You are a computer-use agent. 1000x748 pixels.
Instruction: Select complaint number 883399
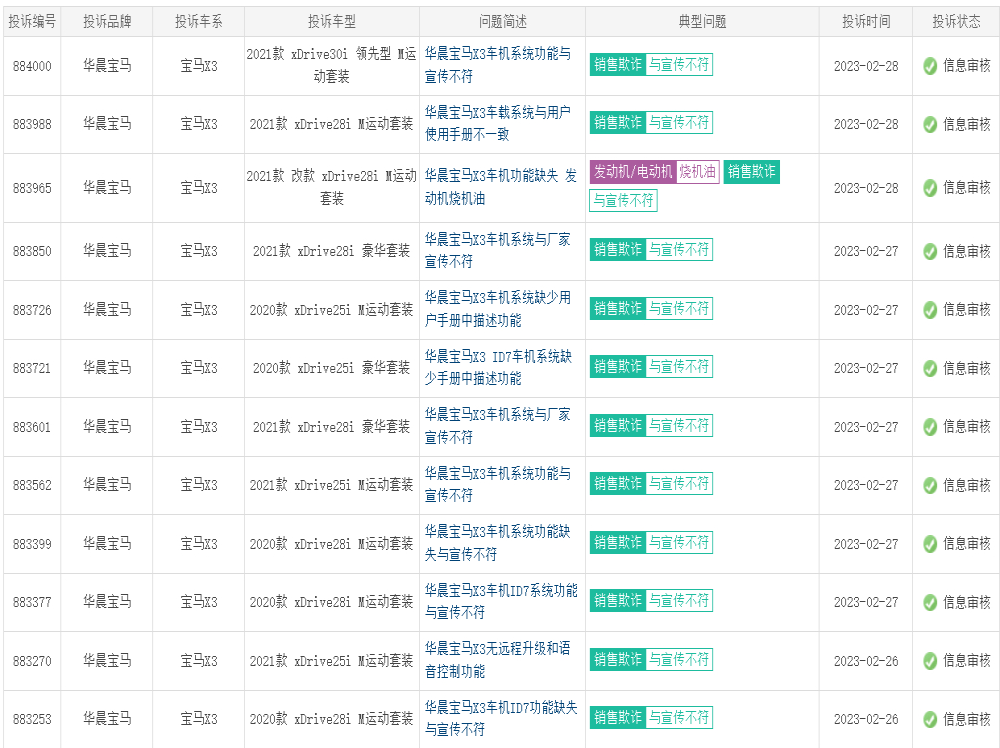pyautogui.click(x=32, y=544)
